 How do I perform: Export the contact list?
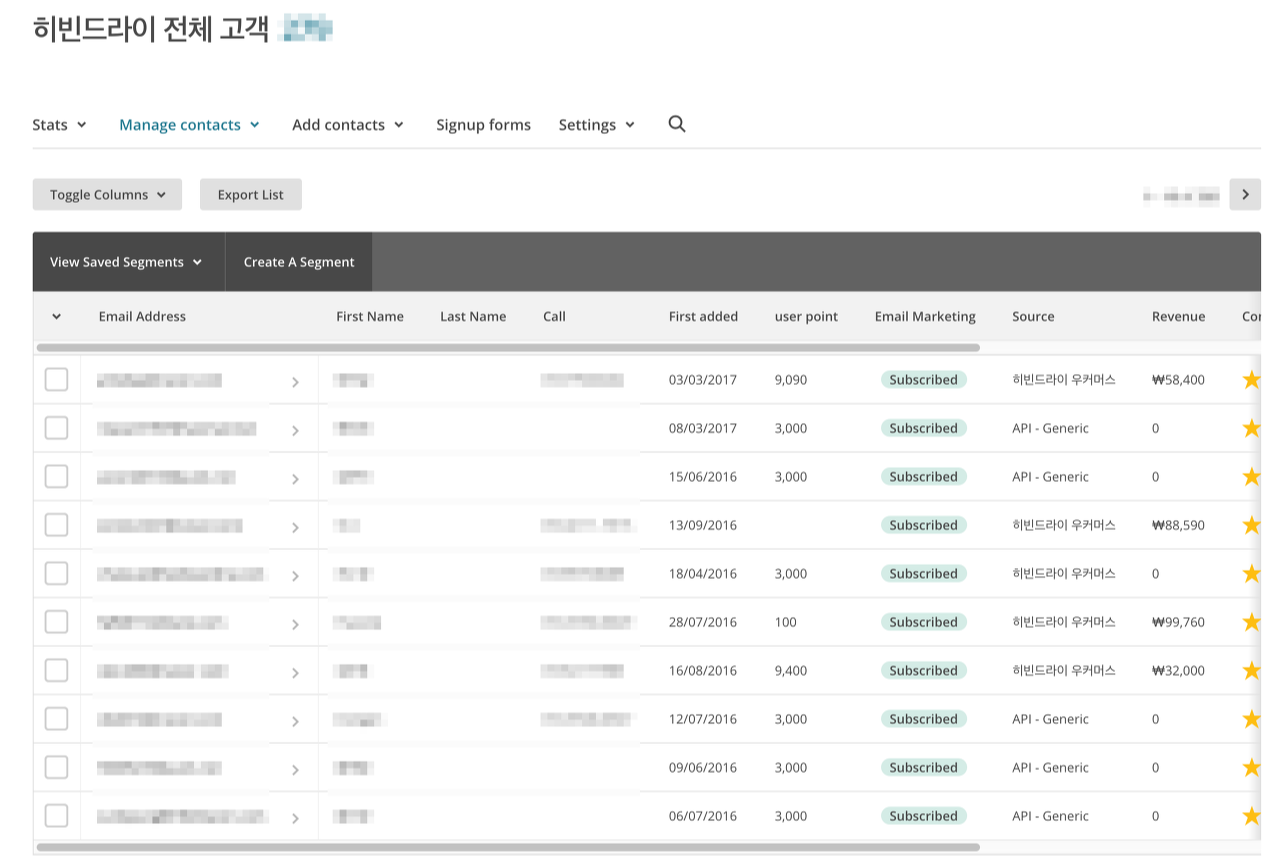(x=251, y=195)
